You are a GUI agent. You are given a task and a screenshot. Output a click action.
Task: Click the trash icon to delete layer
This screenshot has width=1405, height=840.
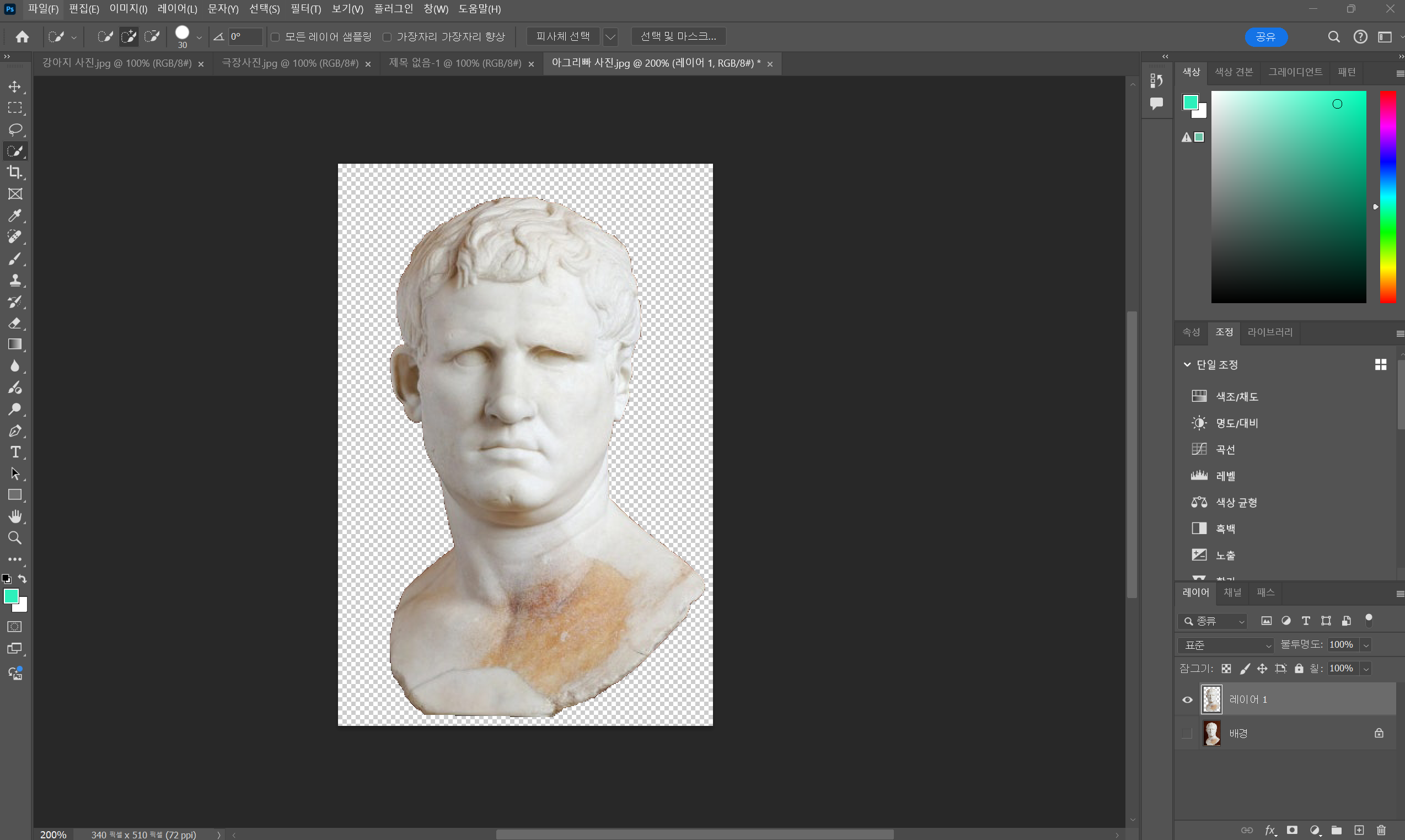1381,830
